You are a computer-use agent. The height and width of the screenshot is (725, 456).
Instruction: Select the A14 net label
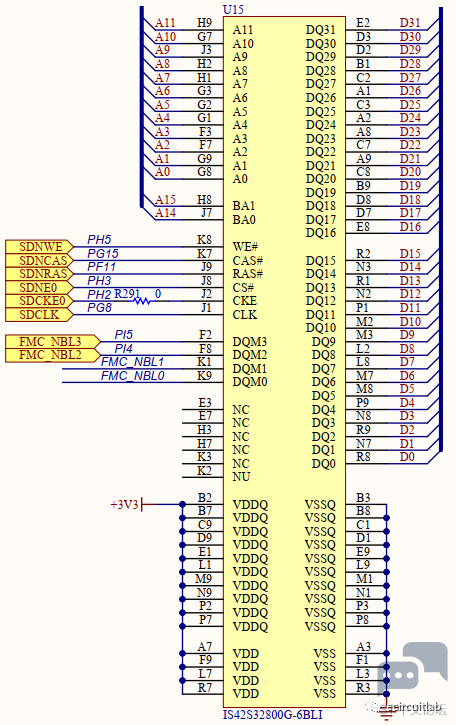tap(165, 213)
